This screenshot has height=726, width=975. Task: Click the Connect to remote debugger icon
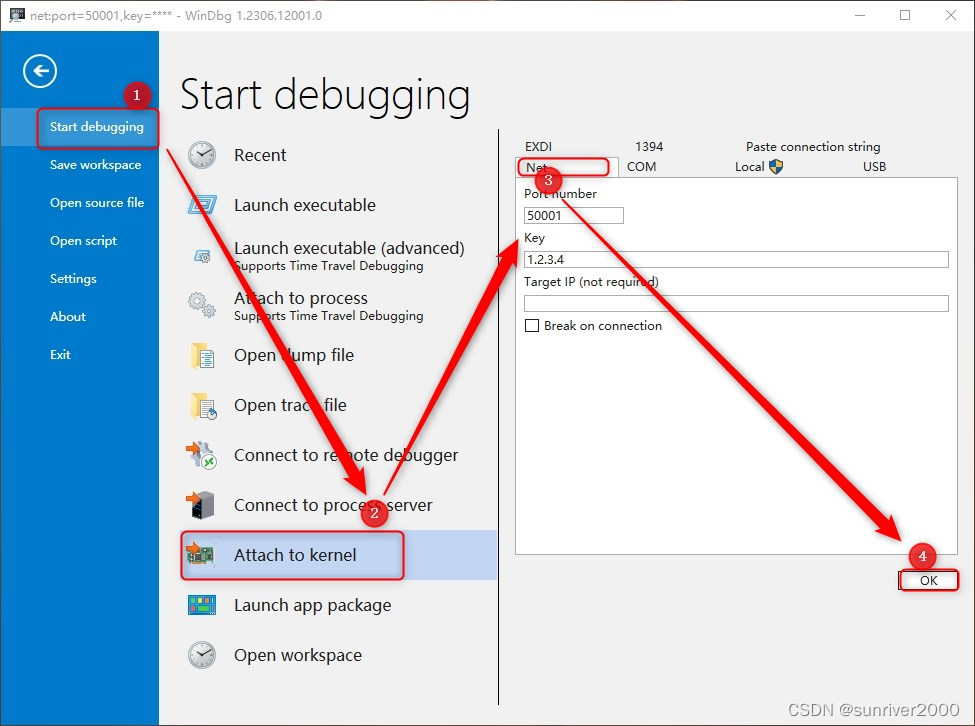tap(203, 455)
